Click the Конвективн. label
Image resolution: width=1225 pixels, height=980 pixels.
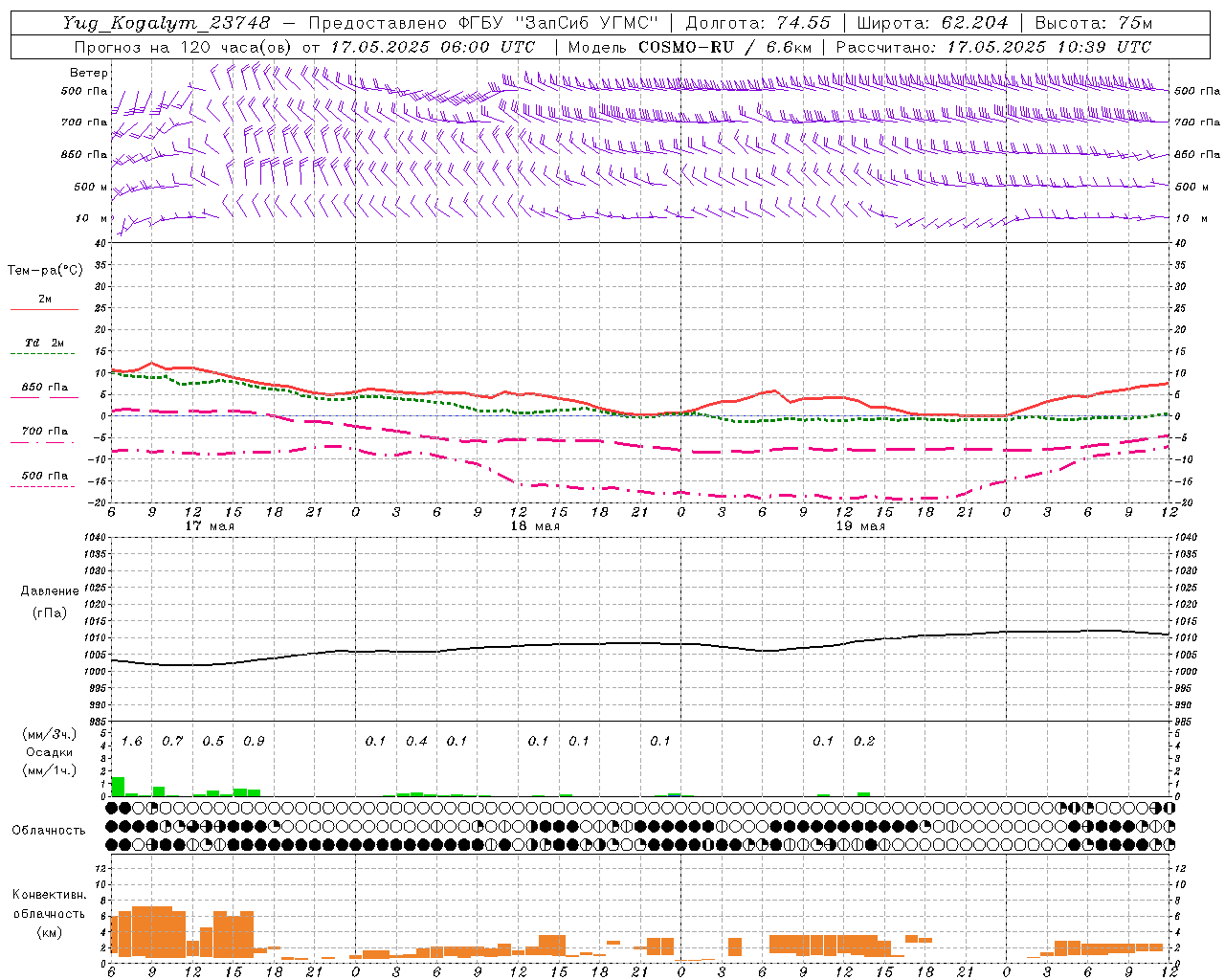point(50,895)
